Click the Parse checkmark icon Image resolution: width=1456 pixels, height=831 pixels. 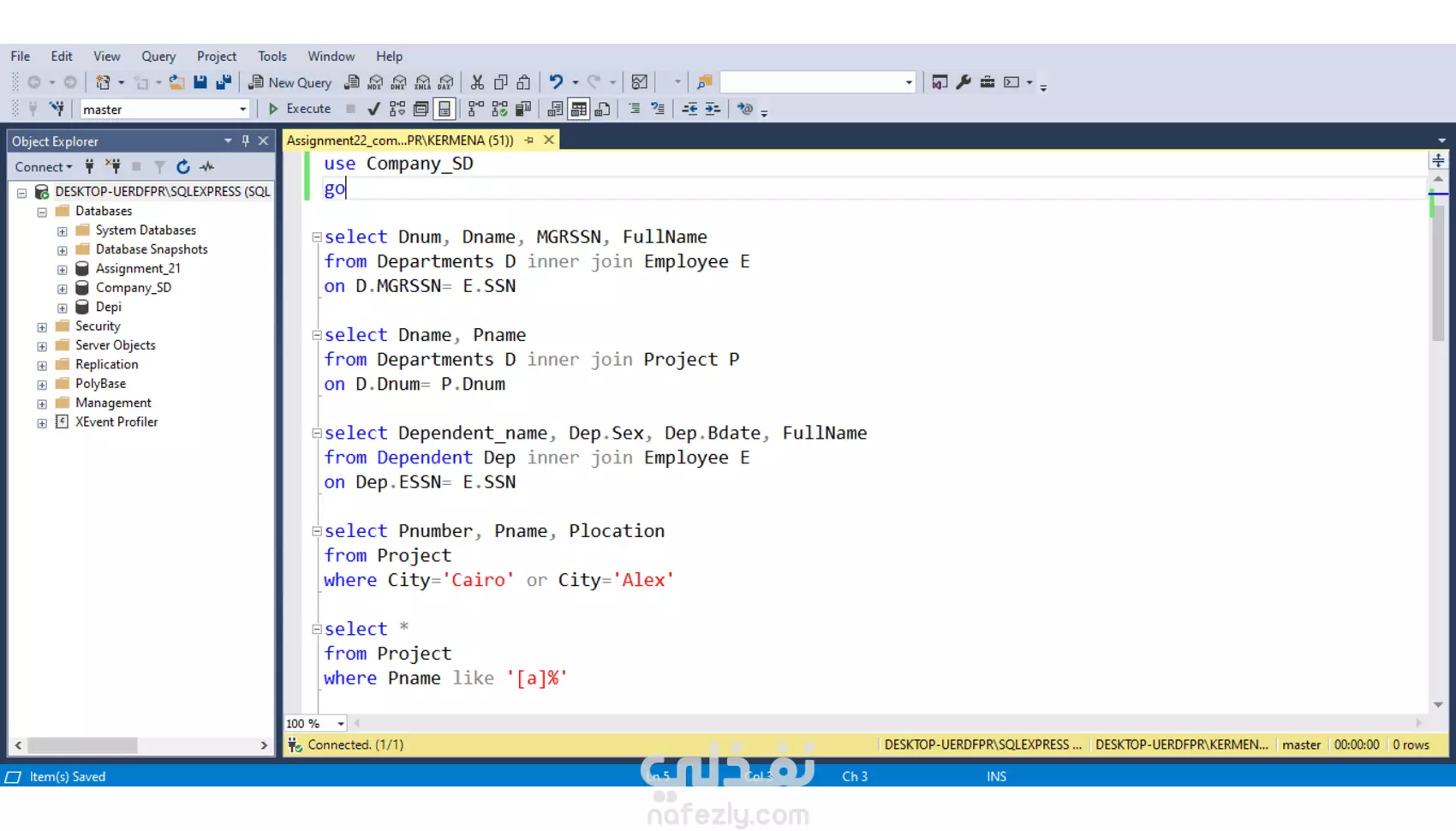373,109
